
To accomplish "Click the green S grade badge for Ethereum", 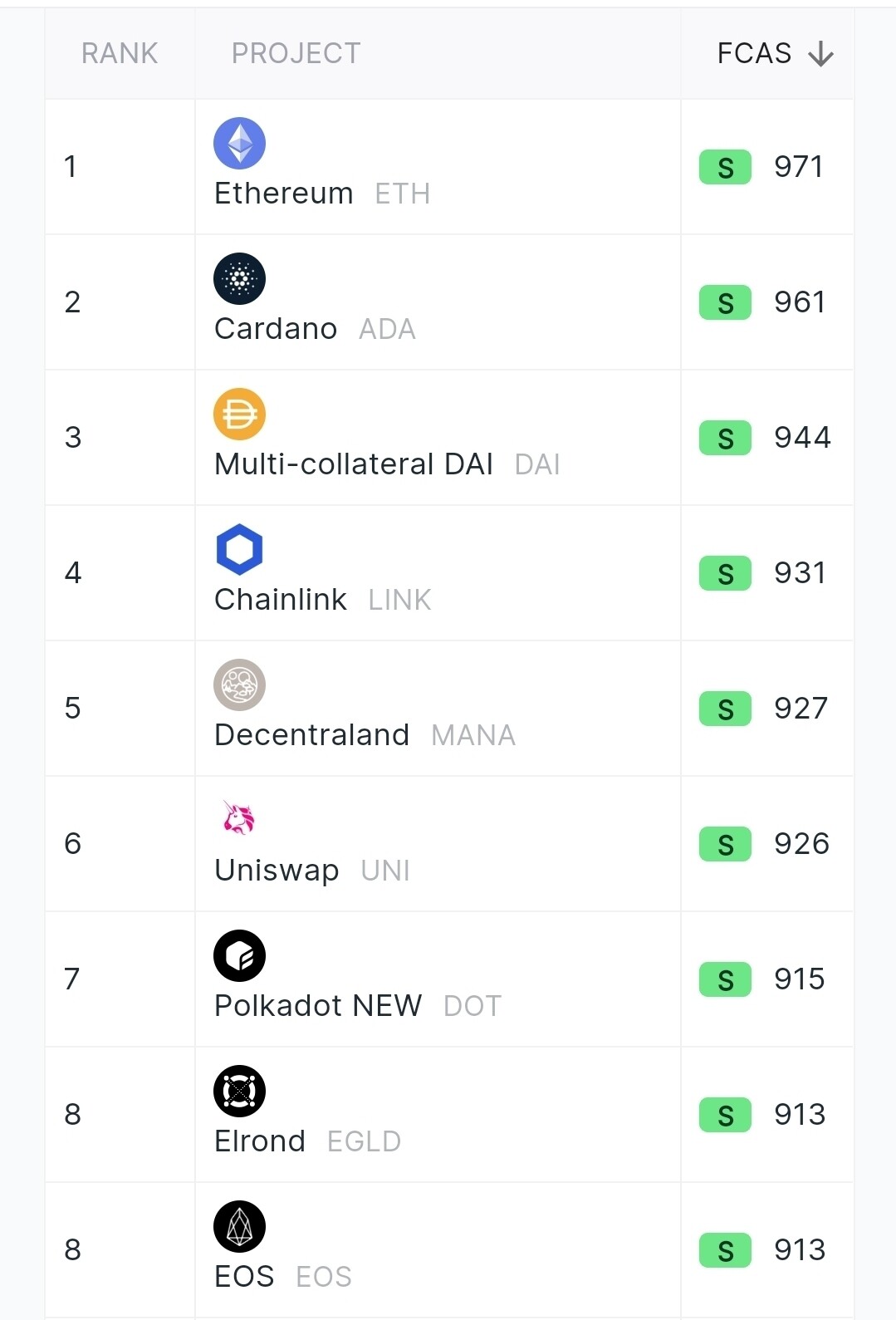I will (x=725, y=167).
